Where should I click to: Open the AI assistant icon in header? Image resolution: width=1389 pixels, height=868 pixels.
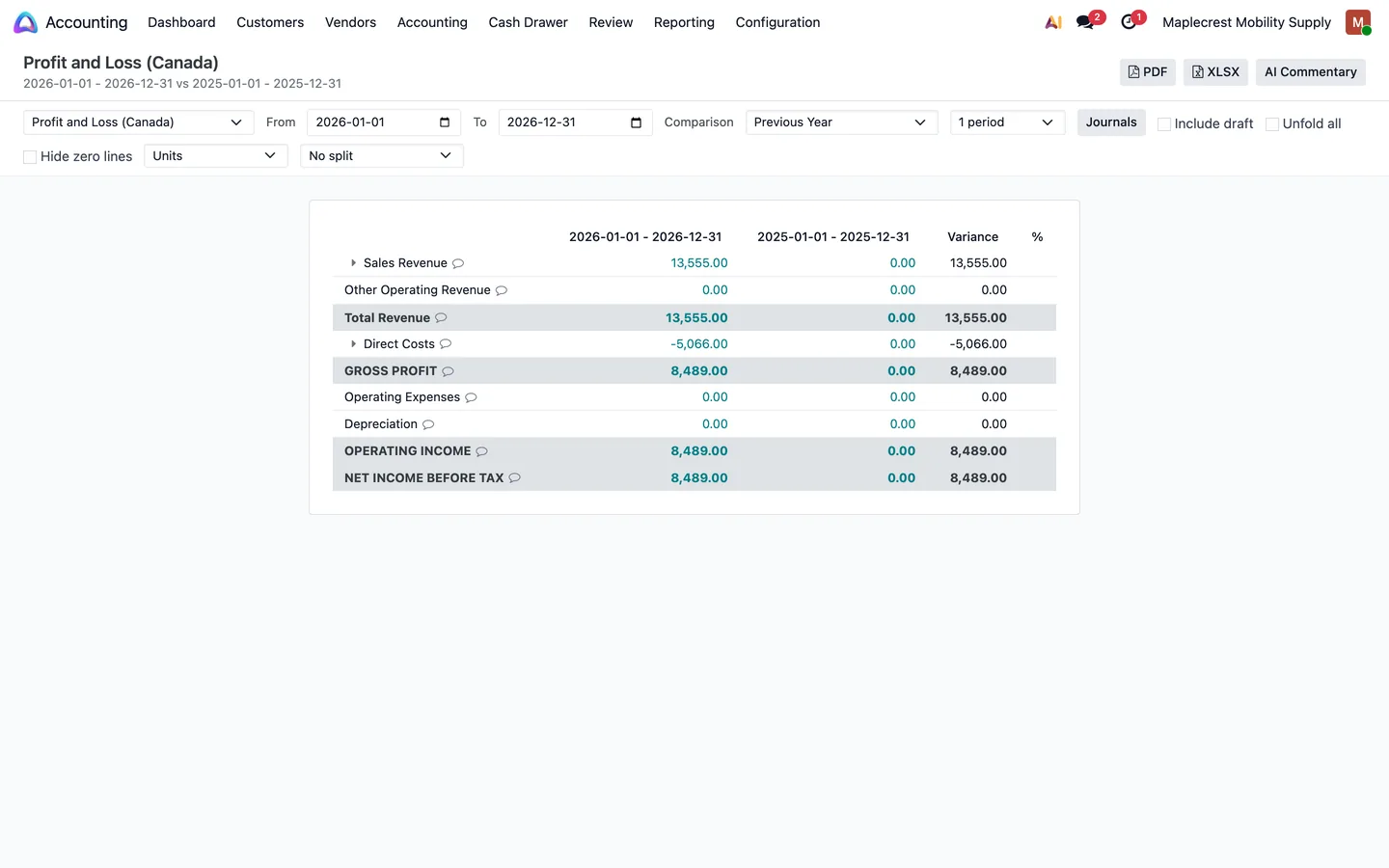(x=1053, y=22)
